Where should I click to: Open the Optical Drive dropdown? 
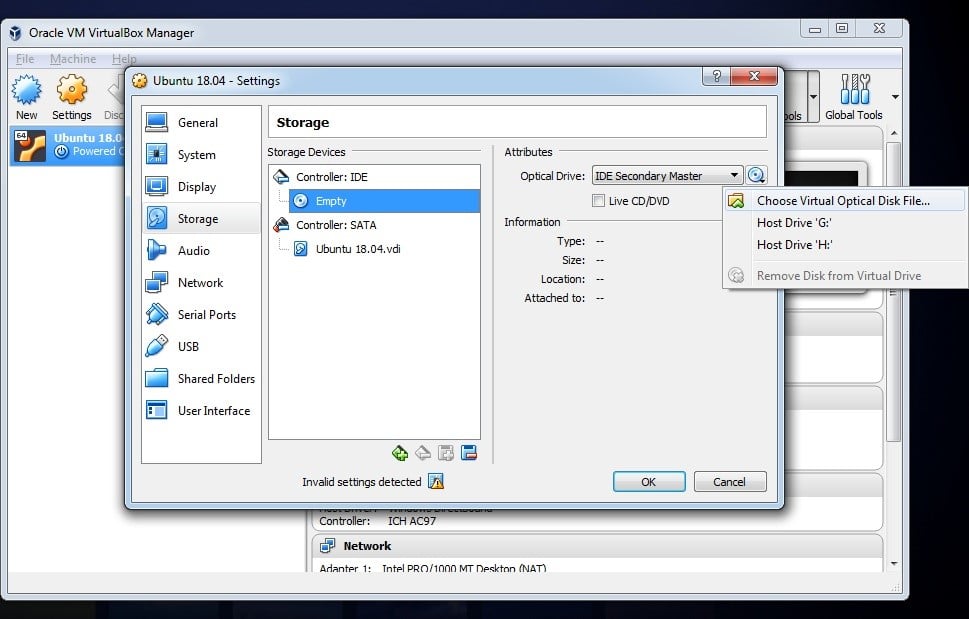[667, 176]
